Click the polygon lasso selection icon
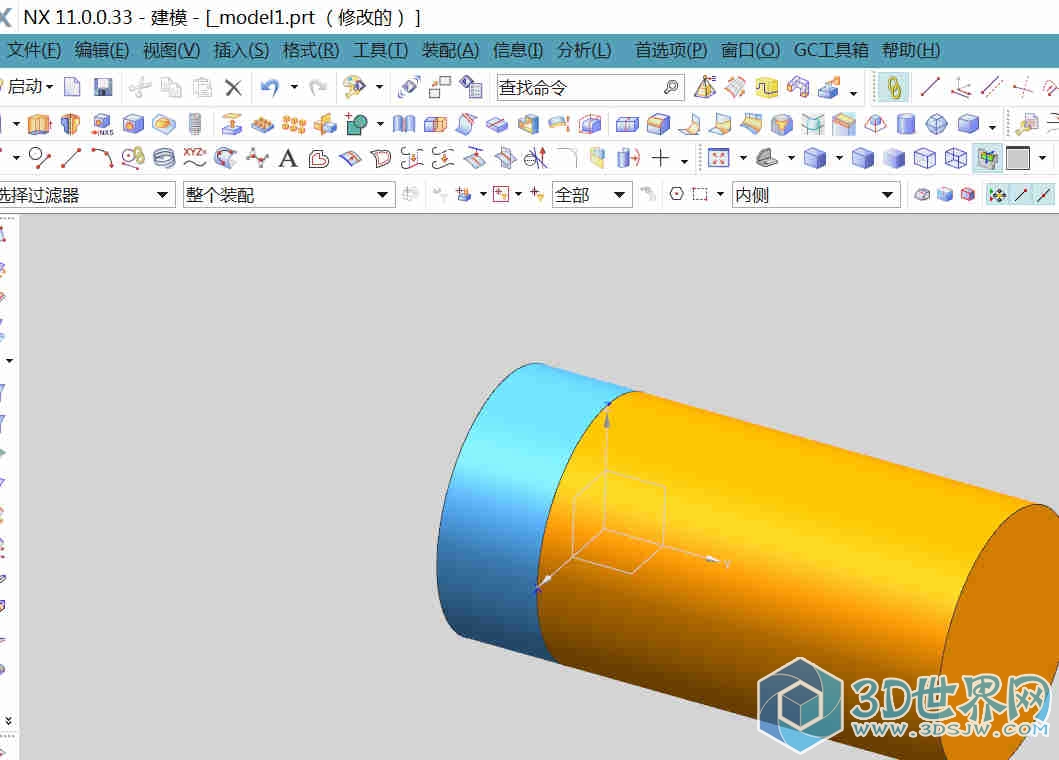Image resolution: width=1059 pixels, height=760 pixels. [x=676, y=195]
